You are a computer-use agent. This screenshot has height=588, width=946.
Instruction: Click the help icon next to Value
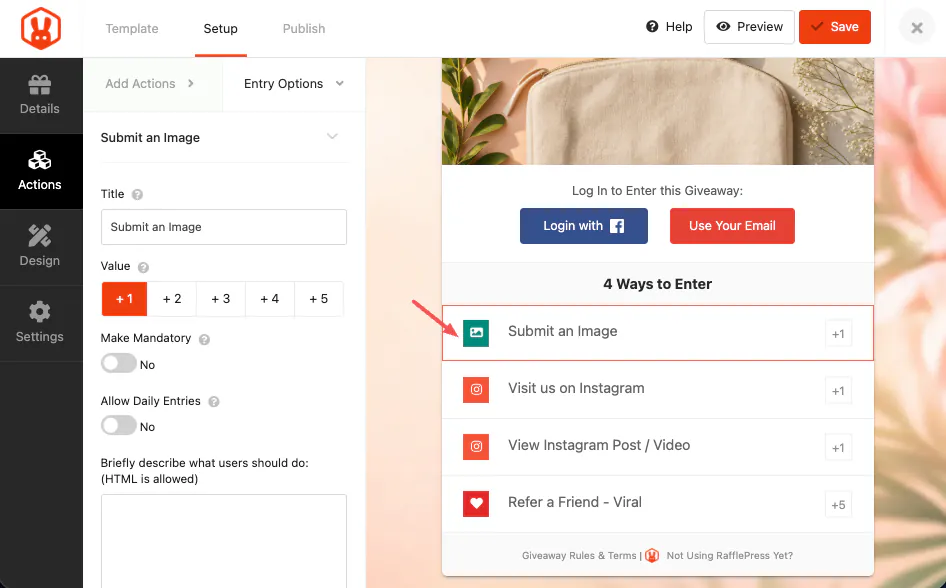pyautogui.click(x=143, y=267)
